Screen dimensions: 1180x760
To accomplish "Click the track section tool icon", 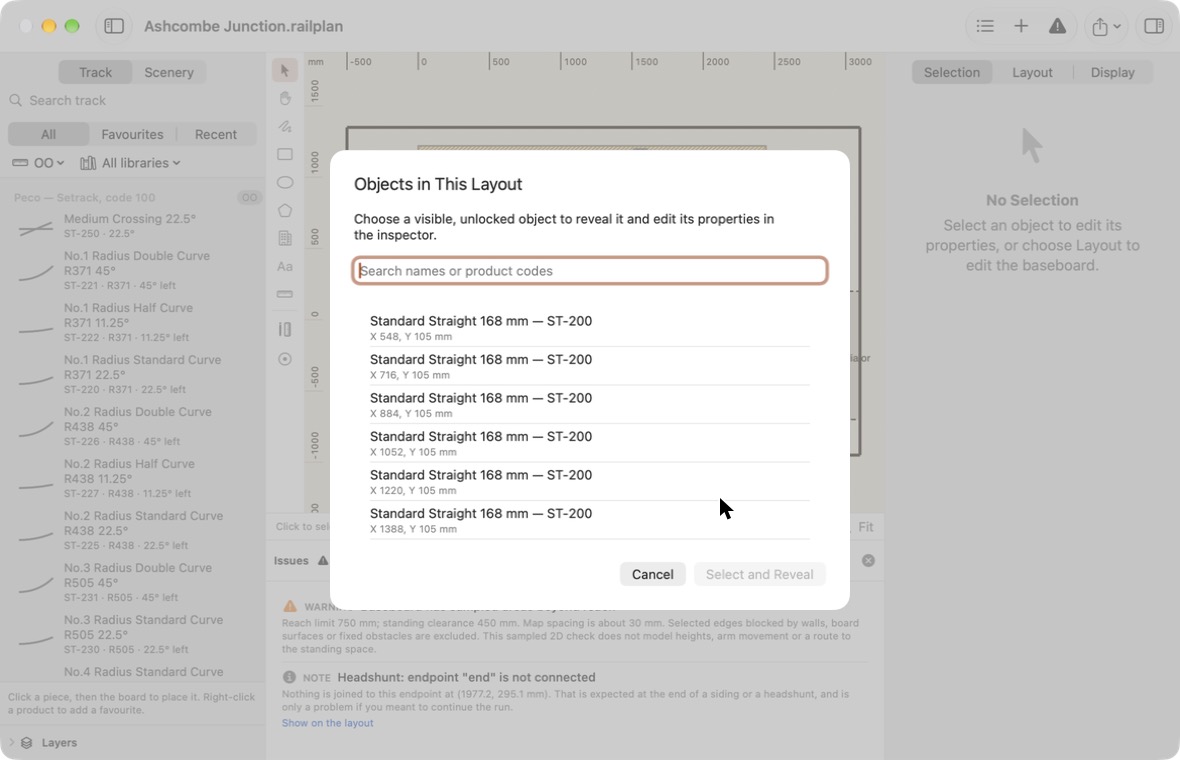I will click(284, 329).
